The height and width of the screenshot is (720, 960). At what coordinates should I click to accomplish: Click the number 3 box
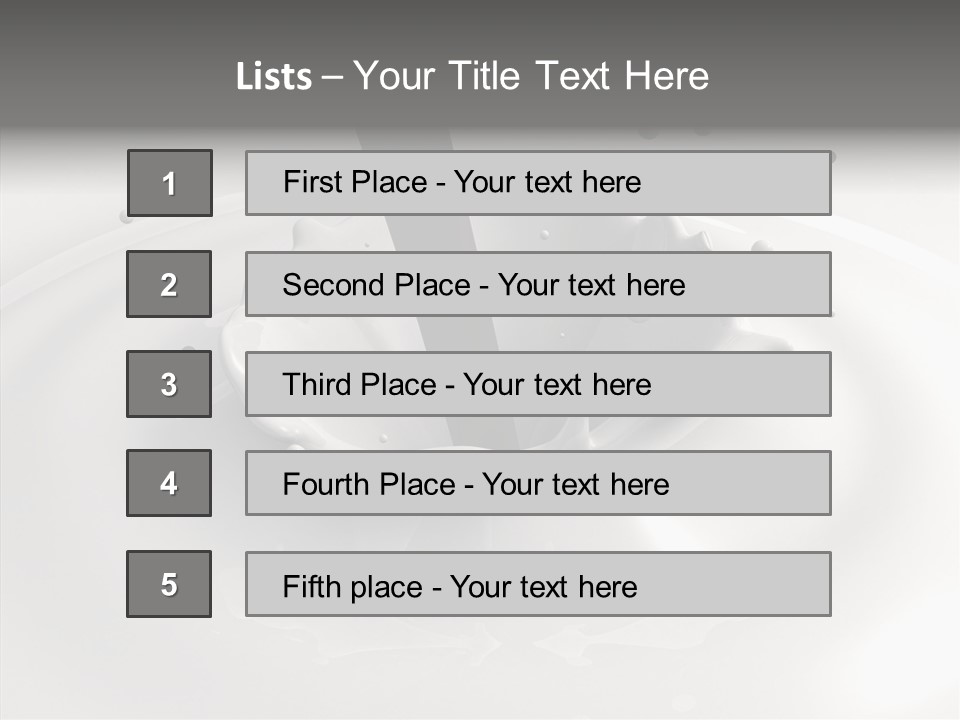[x=169, y=384]
